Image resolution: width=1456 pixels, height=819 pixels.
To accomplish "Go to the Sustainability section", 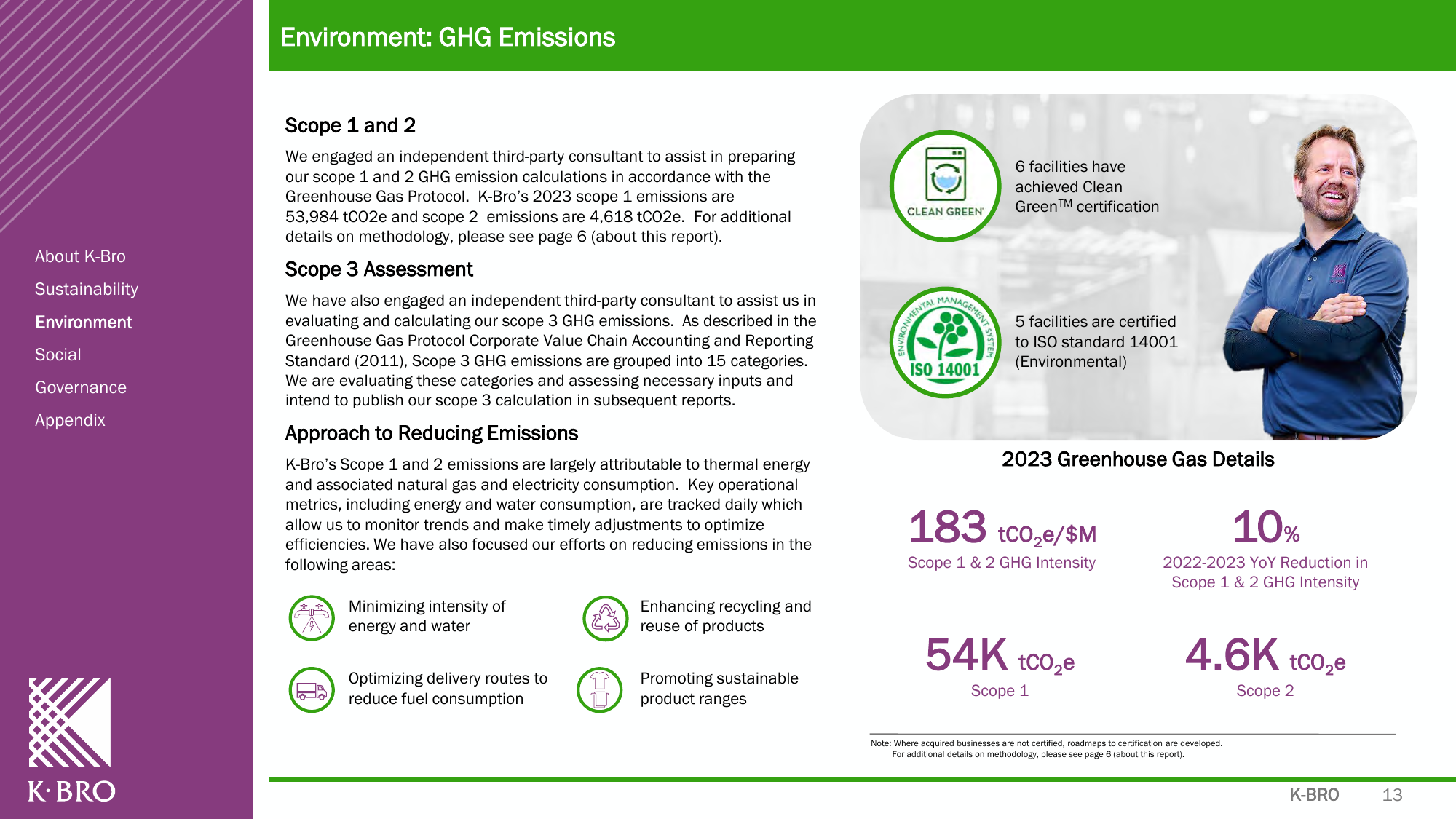I will click(87, 289).
